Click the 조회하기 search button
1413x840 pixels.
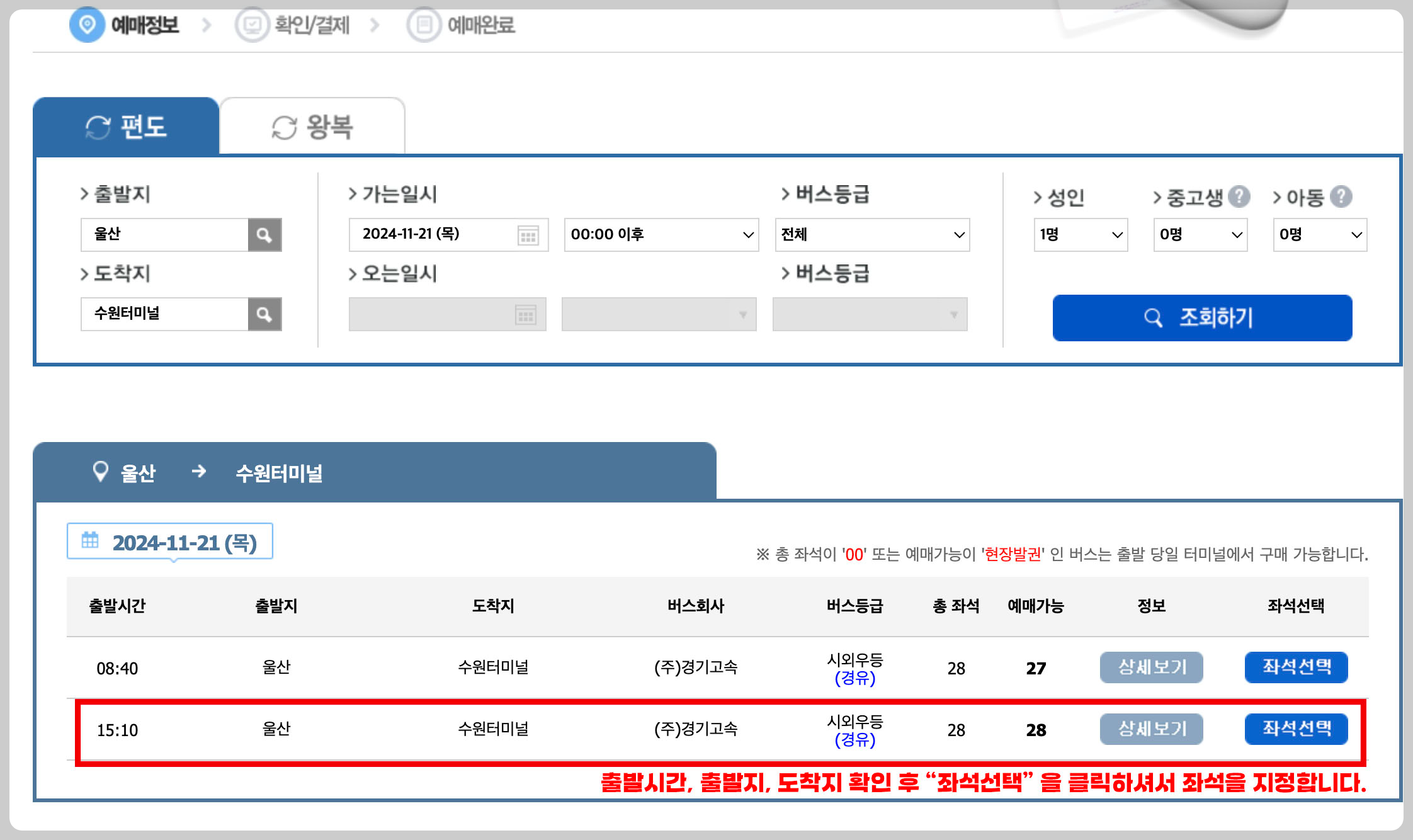click(1201, 318)
